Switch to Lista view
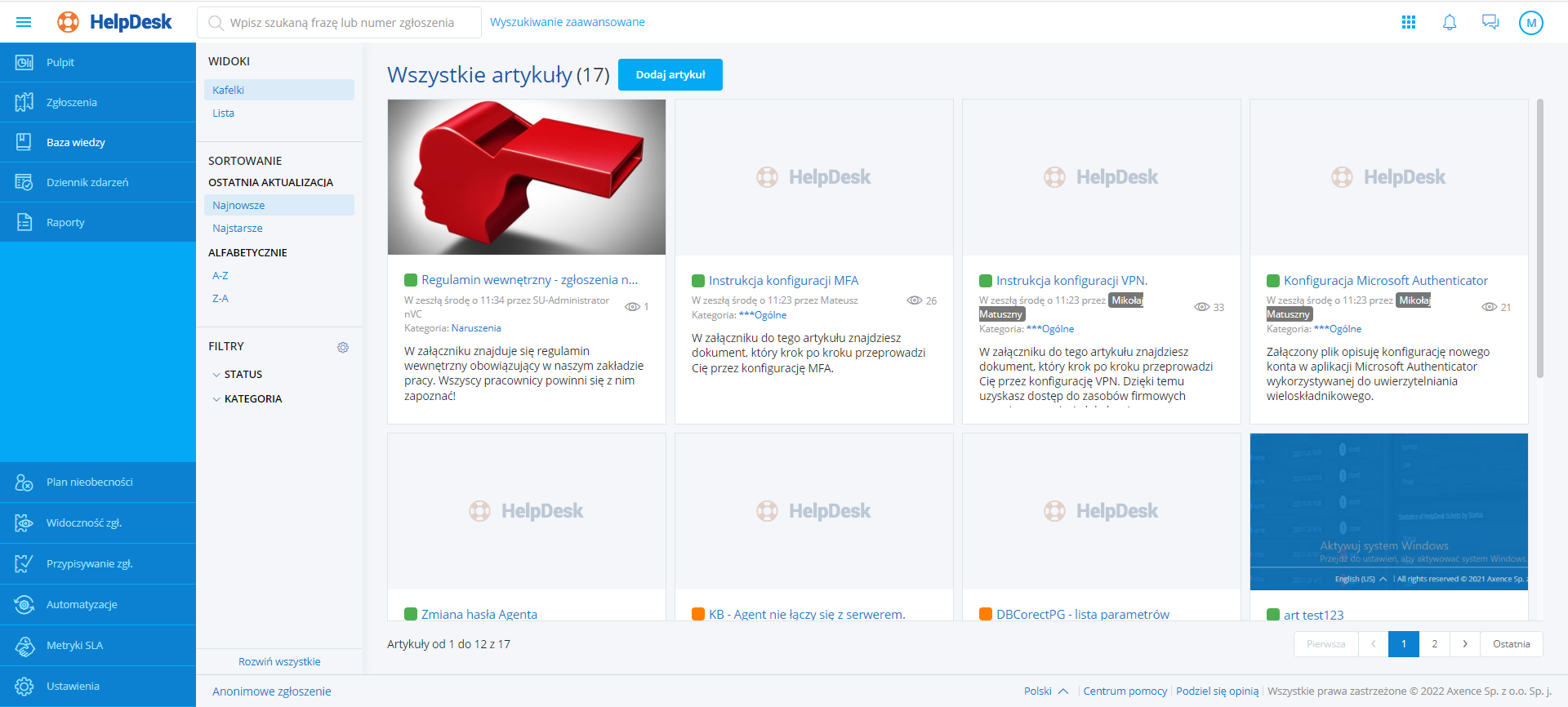This screenshot has width=1568, height=707. [x=223, y=113]
